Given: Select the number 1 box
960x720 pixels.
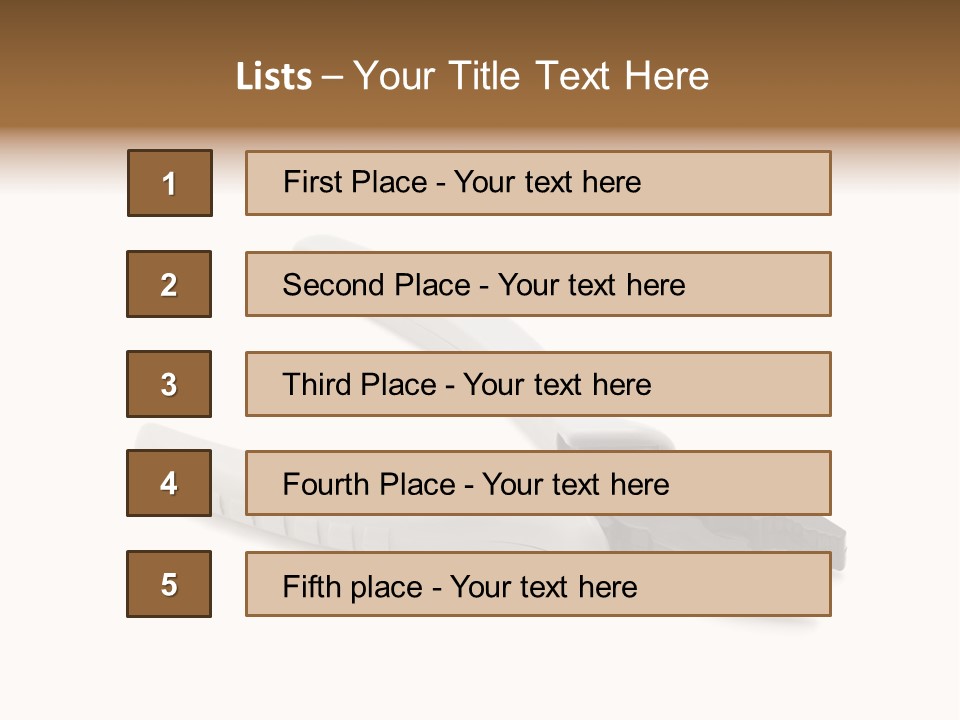Looking at the screenshot, I should pos(170,183).
